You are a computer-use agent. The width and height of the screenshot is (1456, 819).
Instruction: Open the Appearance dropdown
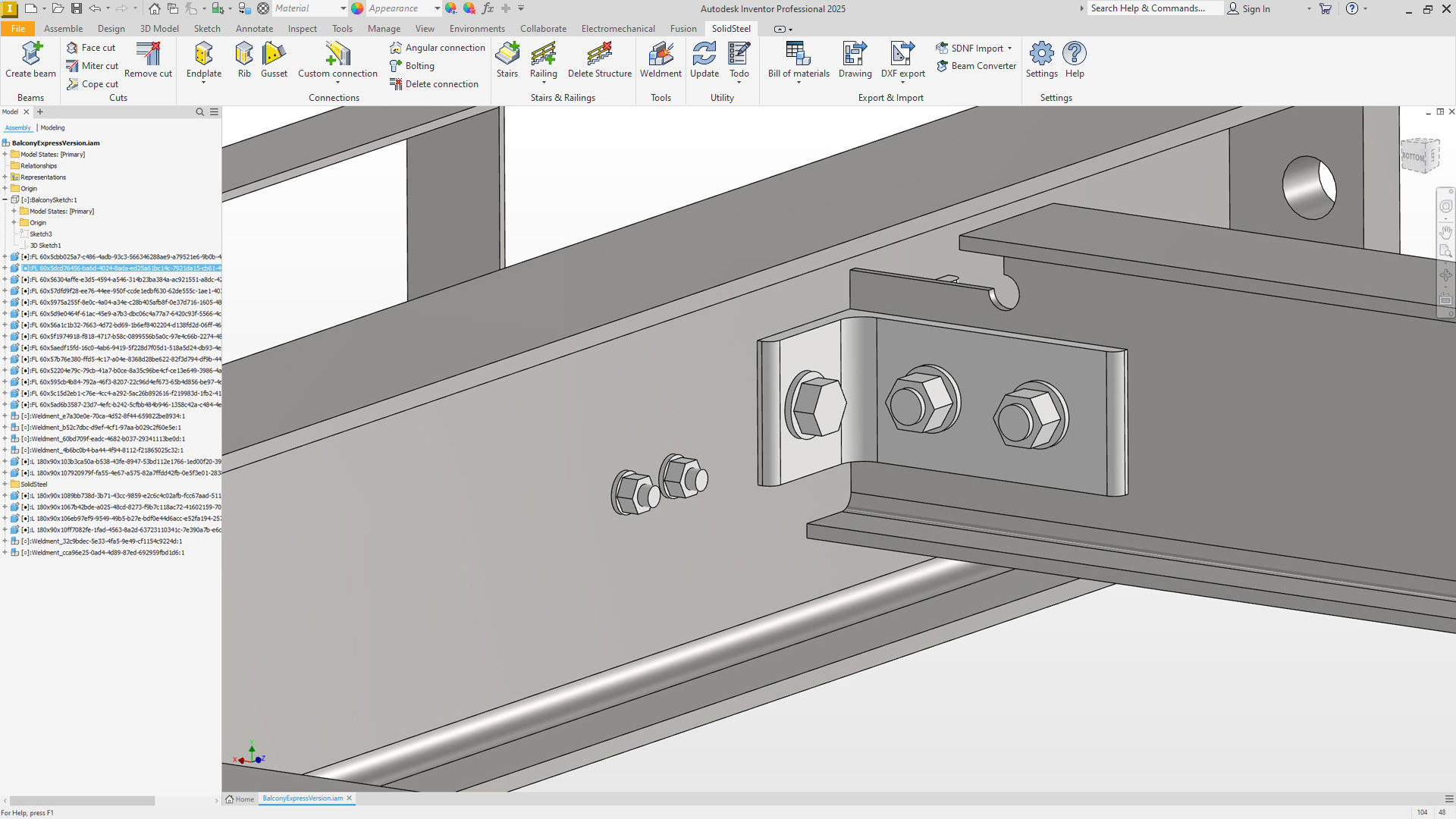437,8
